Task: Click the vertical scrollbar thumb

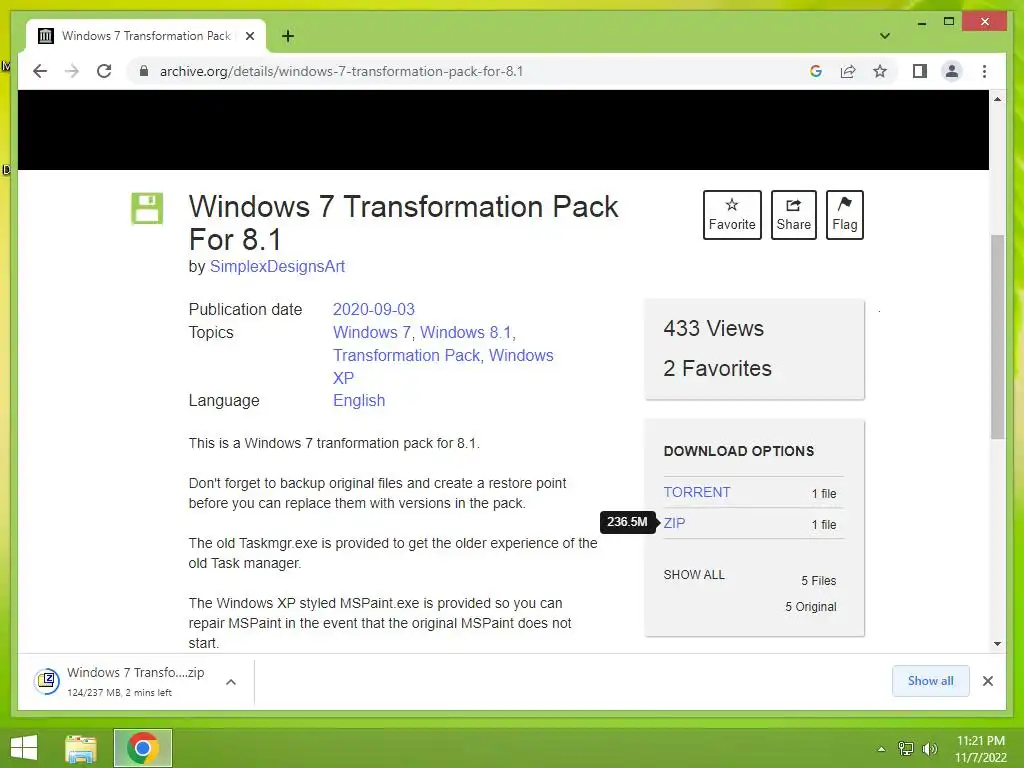Action: tap(997, 336)
